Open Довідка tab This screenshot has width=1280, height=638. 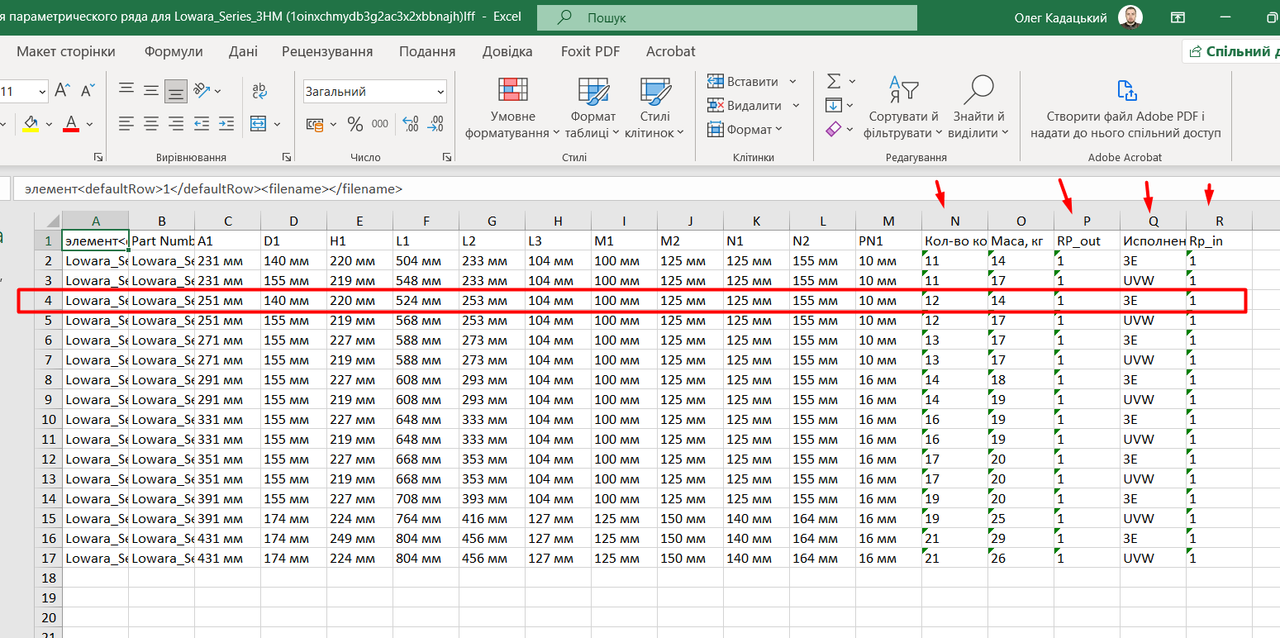coord(508,51)
